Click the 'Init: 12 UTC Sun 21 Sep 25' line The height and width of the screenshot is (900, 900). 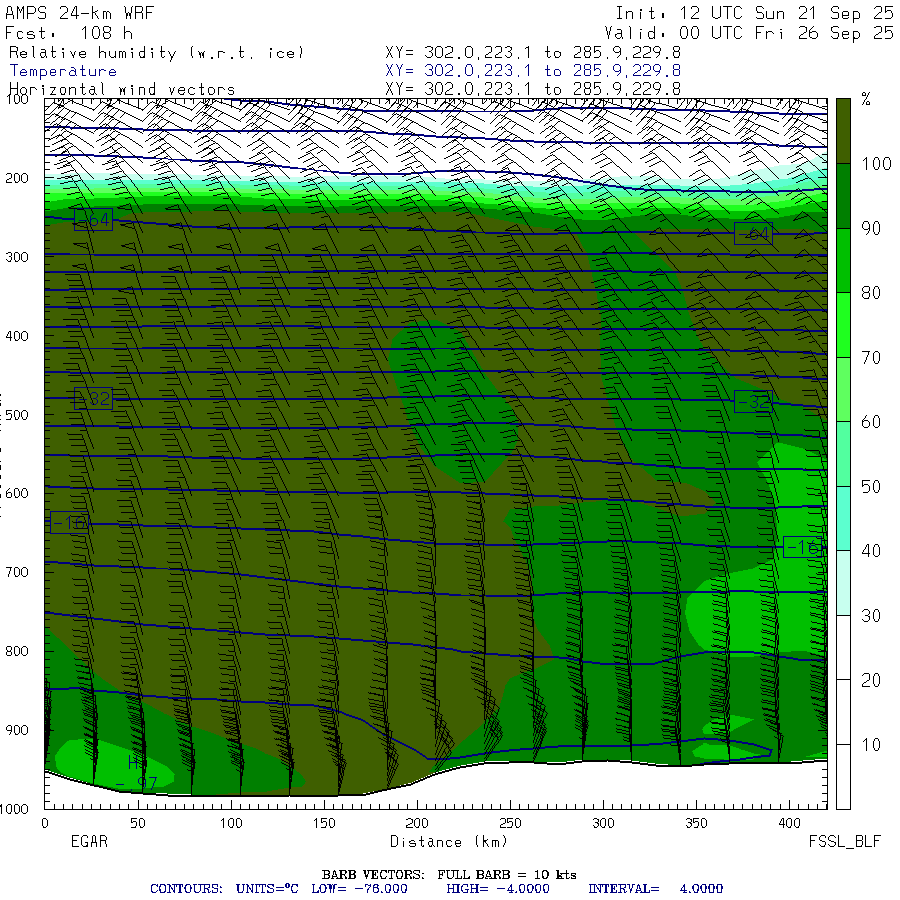pos(754,13)
